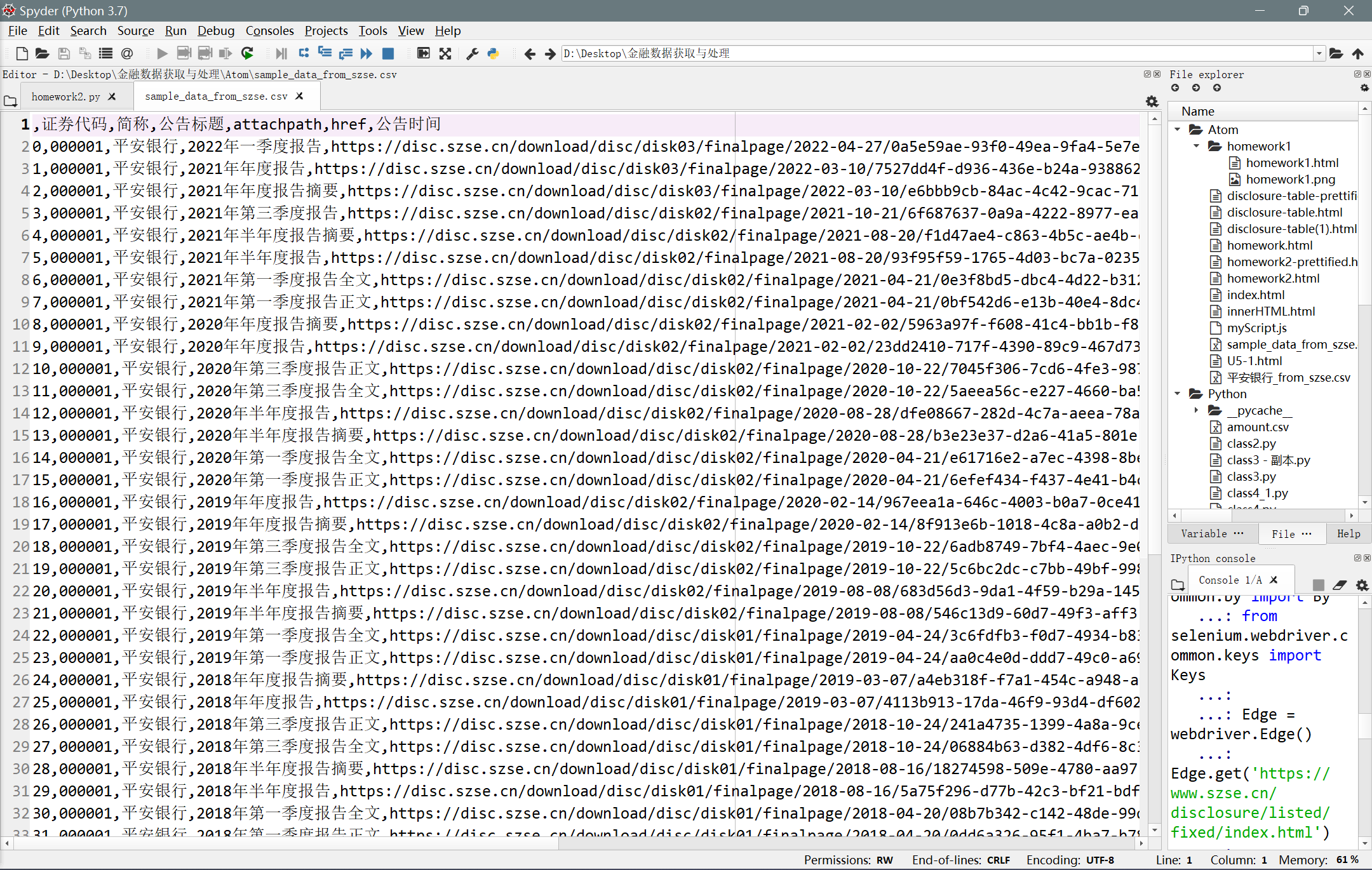Expand the __pycache__ folder
This screenshot has width=1372, height=870.
coord(1197,410)
